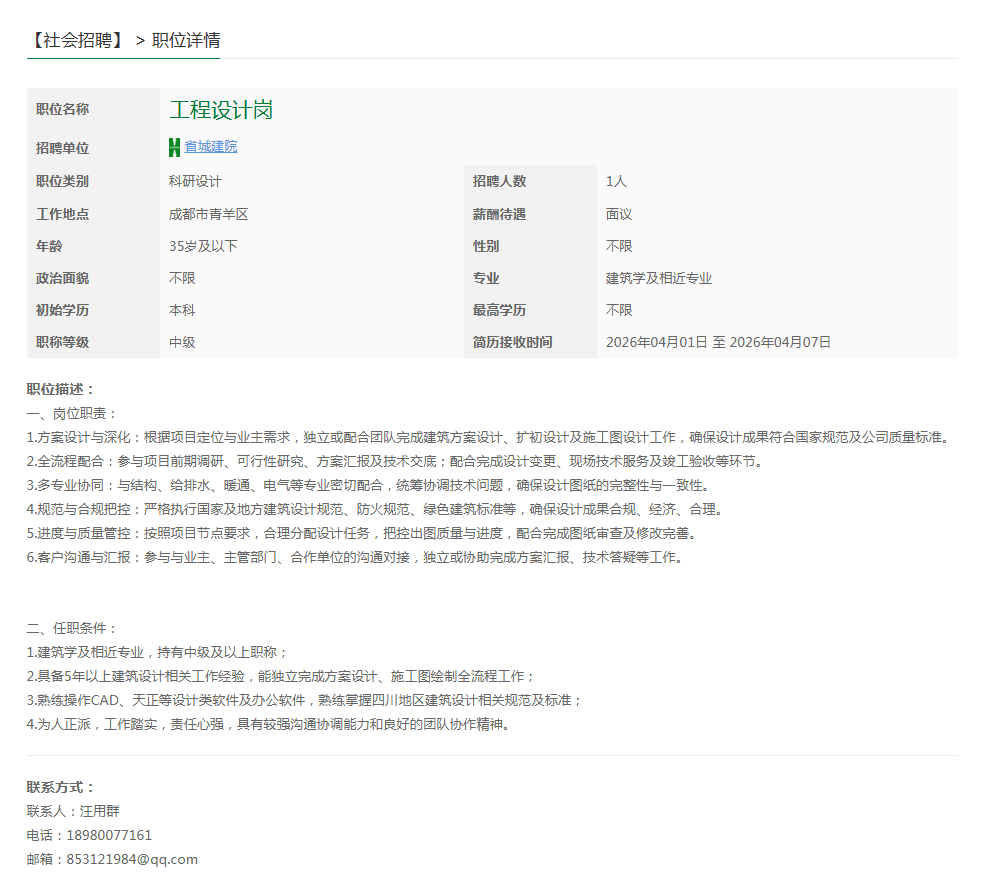Click the 初始学历 value 本科
Image resolution: width=985 pixels, height=890 pixels.
[x=182, y=309]
